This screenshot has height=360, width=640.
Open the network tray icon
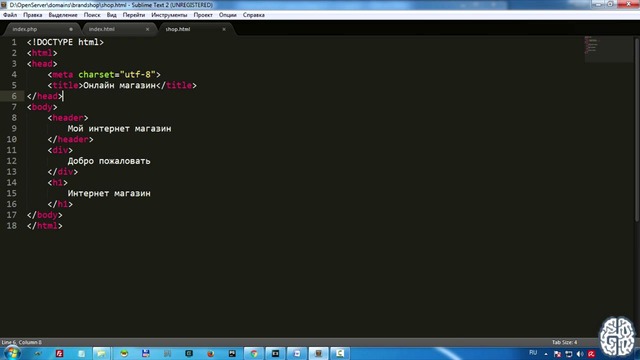[x=569, y=354]
